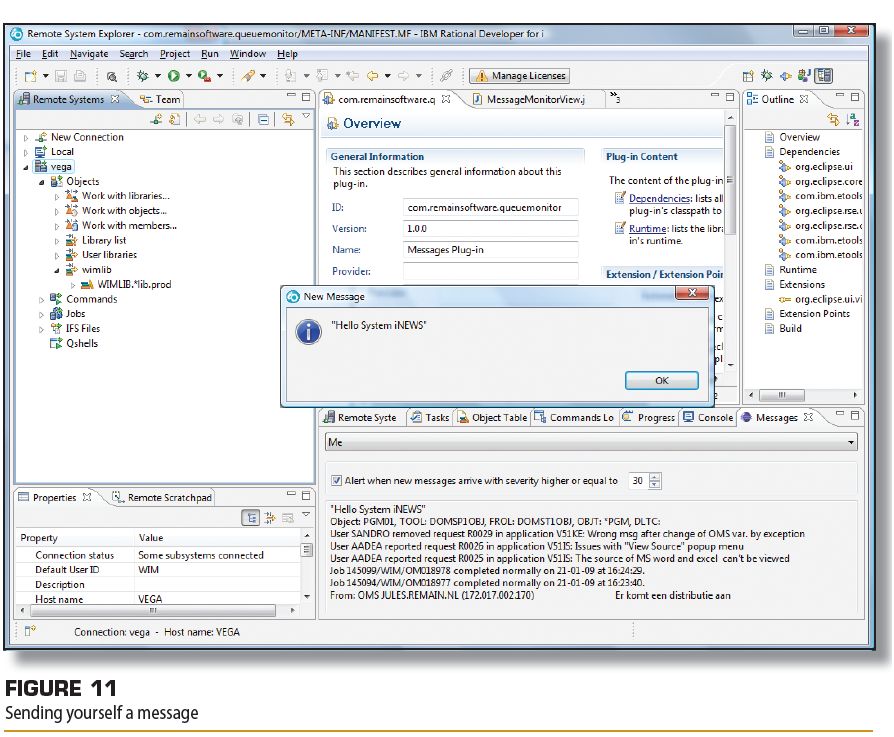Screen dimensions: 894x737
Task: Click the Print icon in the main toolbar
Action: point(80,76)
